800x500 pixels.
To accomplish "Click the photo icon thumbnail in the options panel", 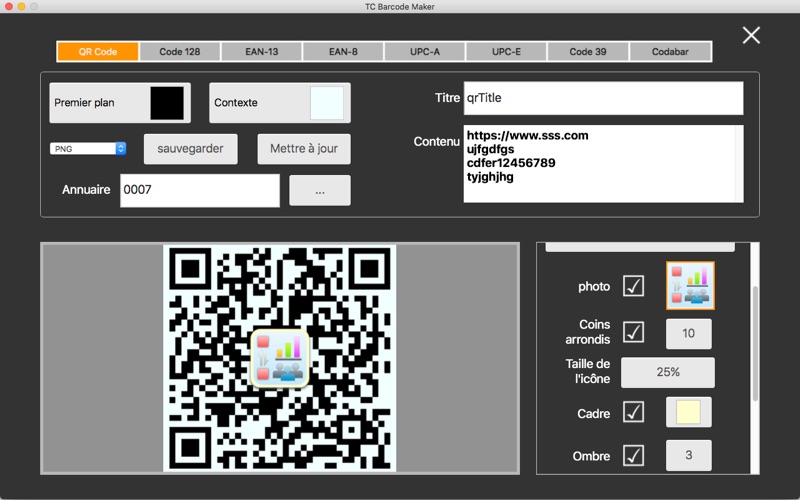I will [690, 286].
